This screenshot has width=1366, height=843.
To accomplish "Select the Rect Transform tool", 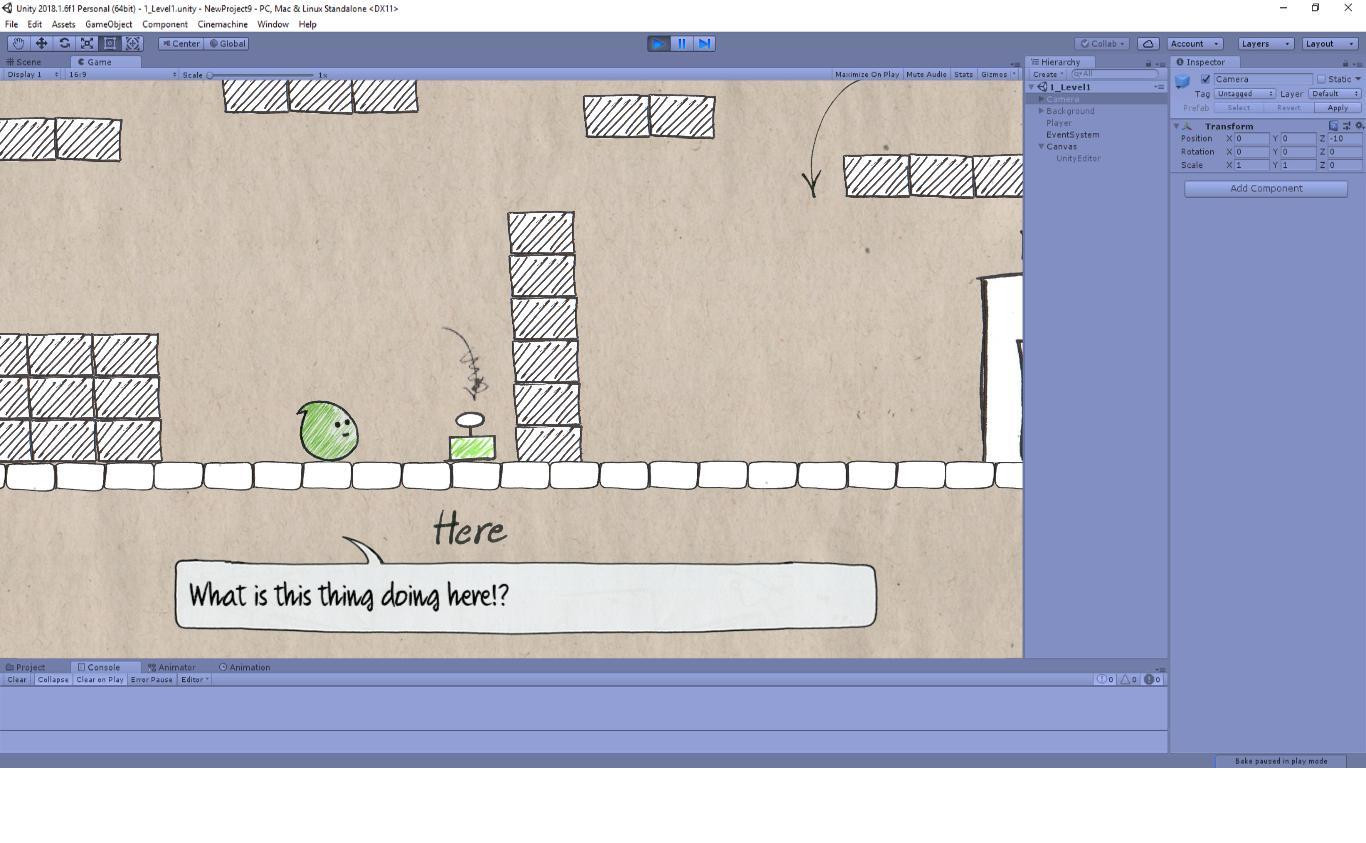I will click(110, 43).
